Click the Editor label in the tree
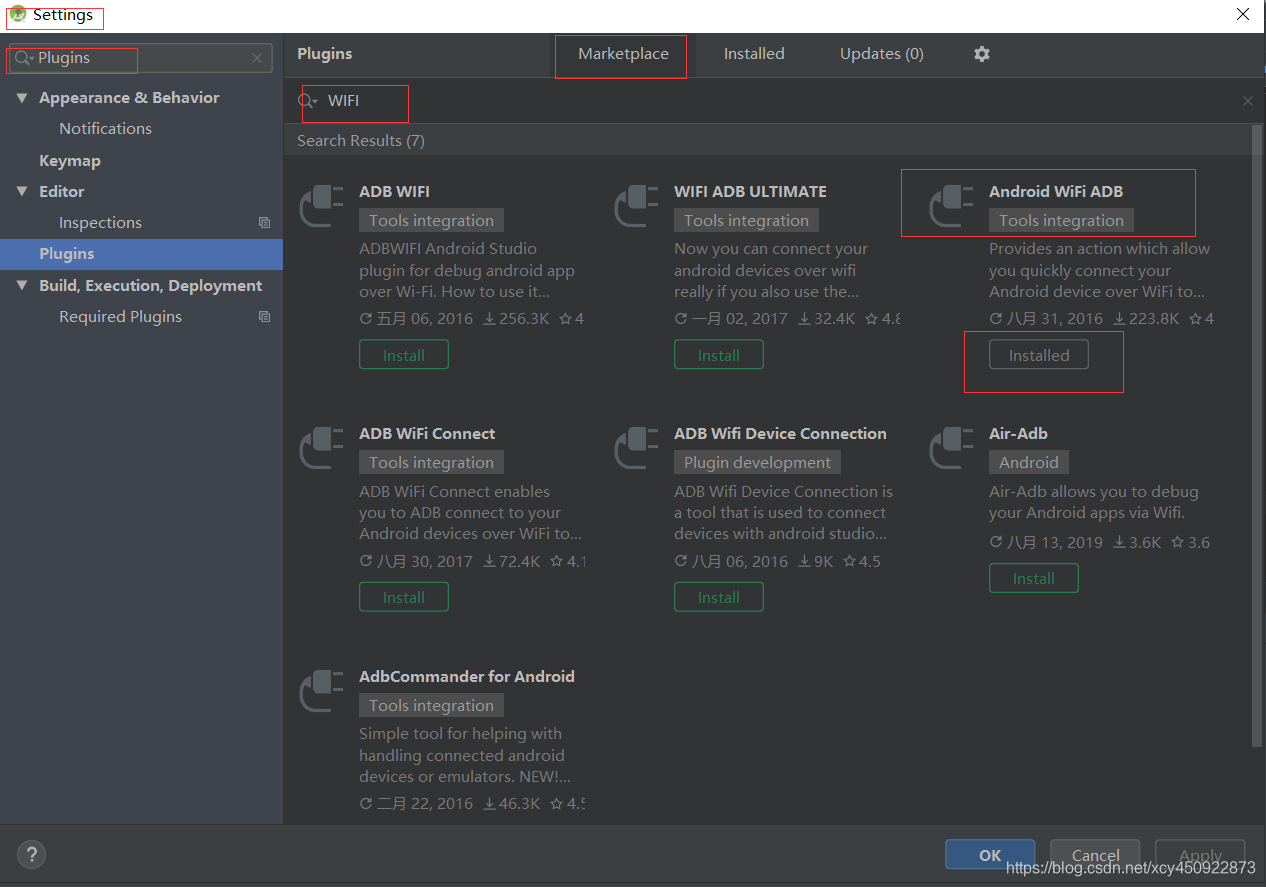Screen dimensions: 1266x887 (x=62, y=192)
